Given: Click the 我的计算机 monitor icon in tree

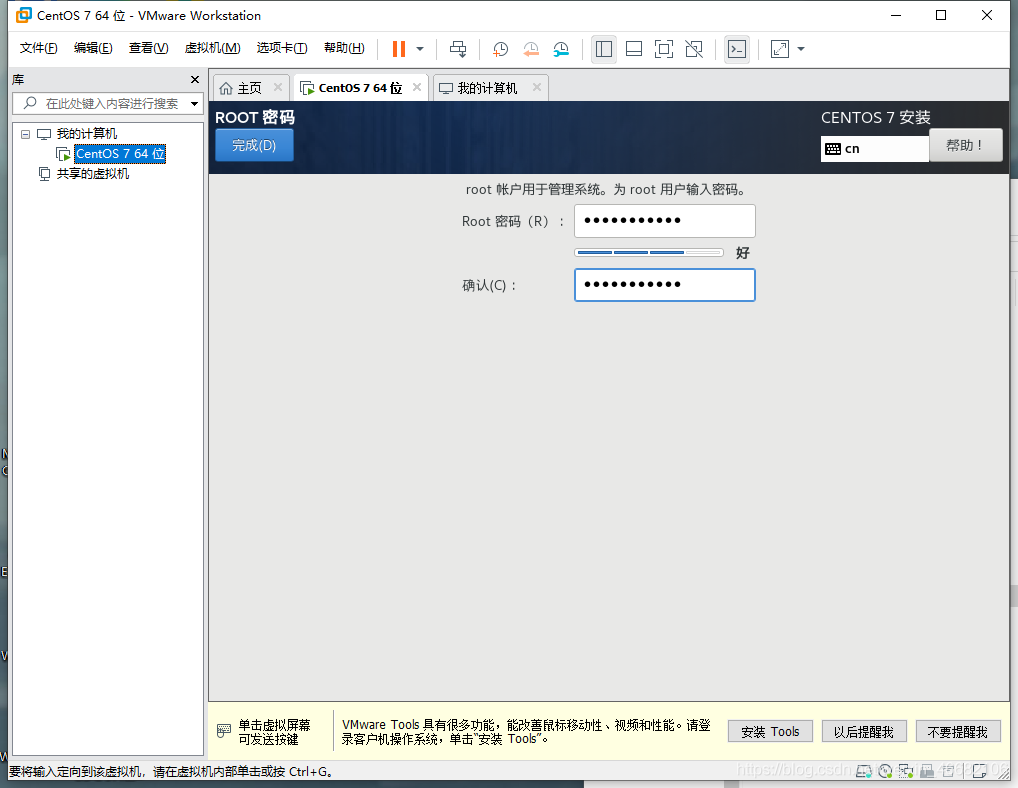Looking at the screenshot, I should click(x=43, y=134).
